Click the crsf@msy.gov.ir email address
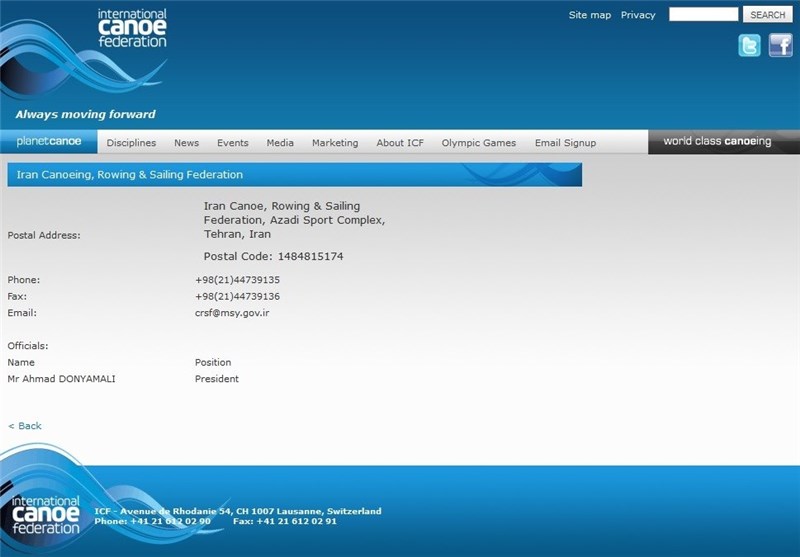800x557 pixels. pos(232,313)
